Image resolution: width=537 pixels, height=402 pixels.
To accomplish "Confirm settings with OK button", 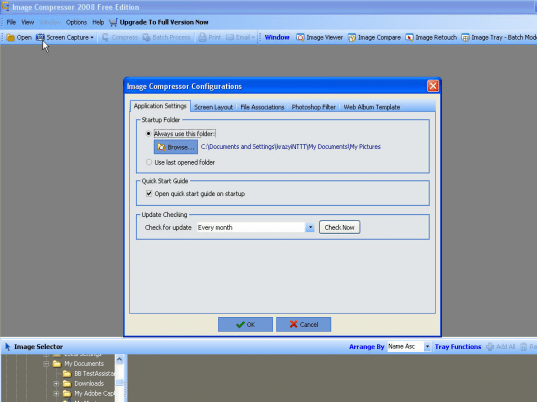I will coord(246,324).
